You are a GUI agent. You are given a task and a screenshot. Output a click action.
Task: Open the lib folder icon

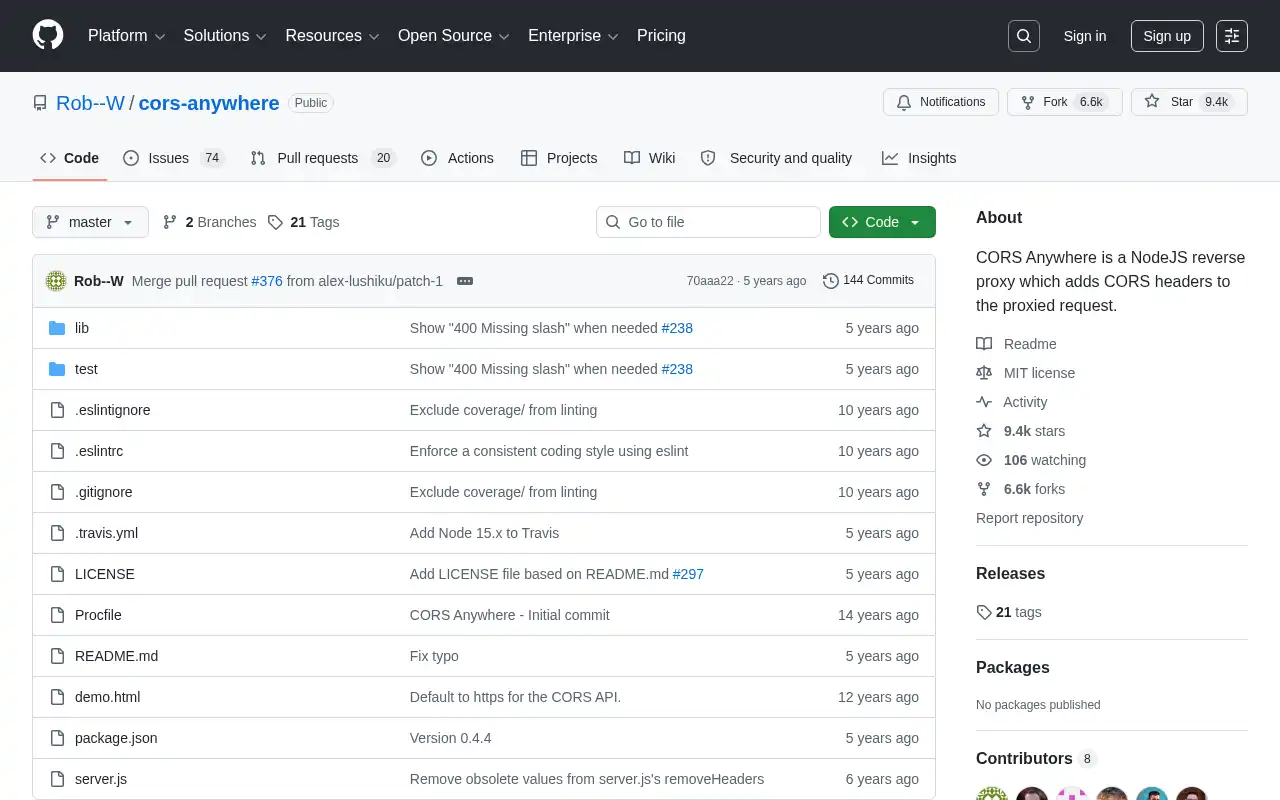click(57, 328)
